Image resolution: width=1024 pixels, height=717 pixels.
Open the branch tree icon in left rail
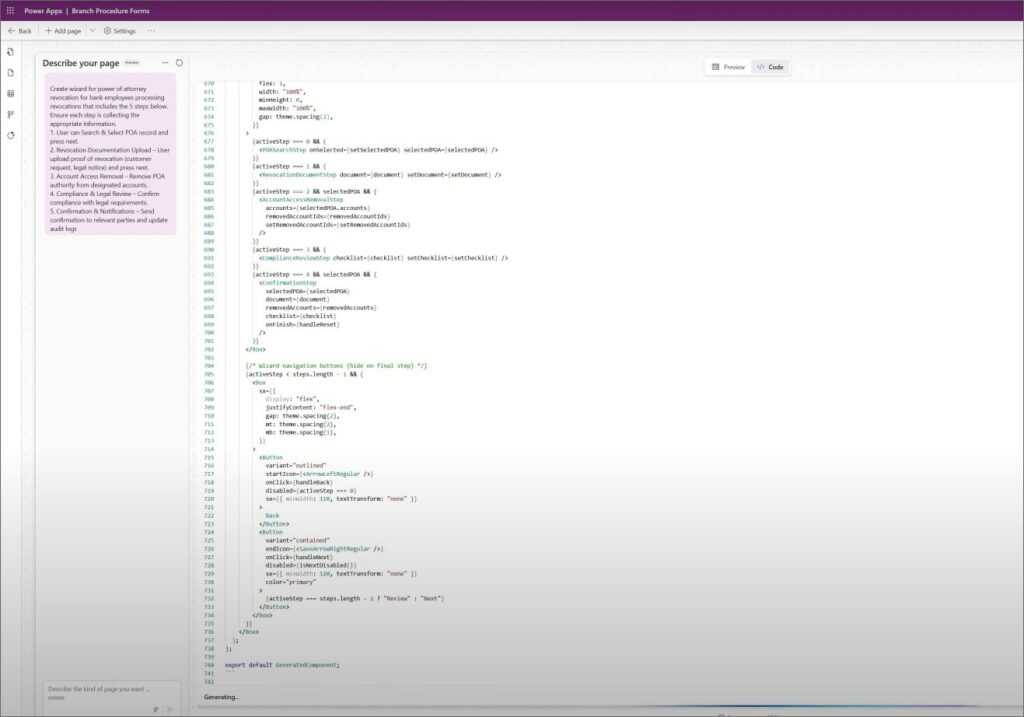10,114
